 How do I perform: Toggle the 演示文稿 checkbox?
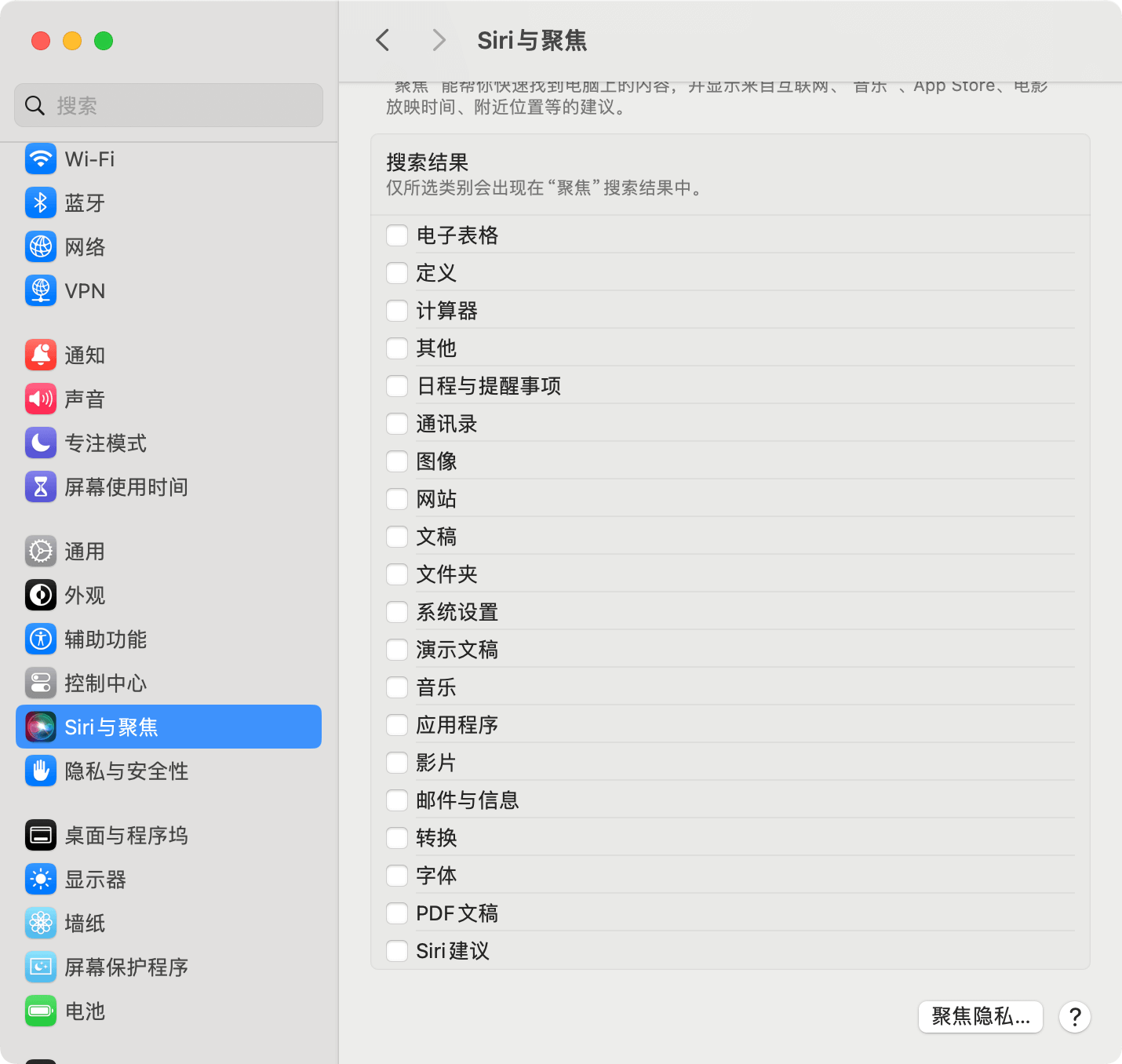397,650
